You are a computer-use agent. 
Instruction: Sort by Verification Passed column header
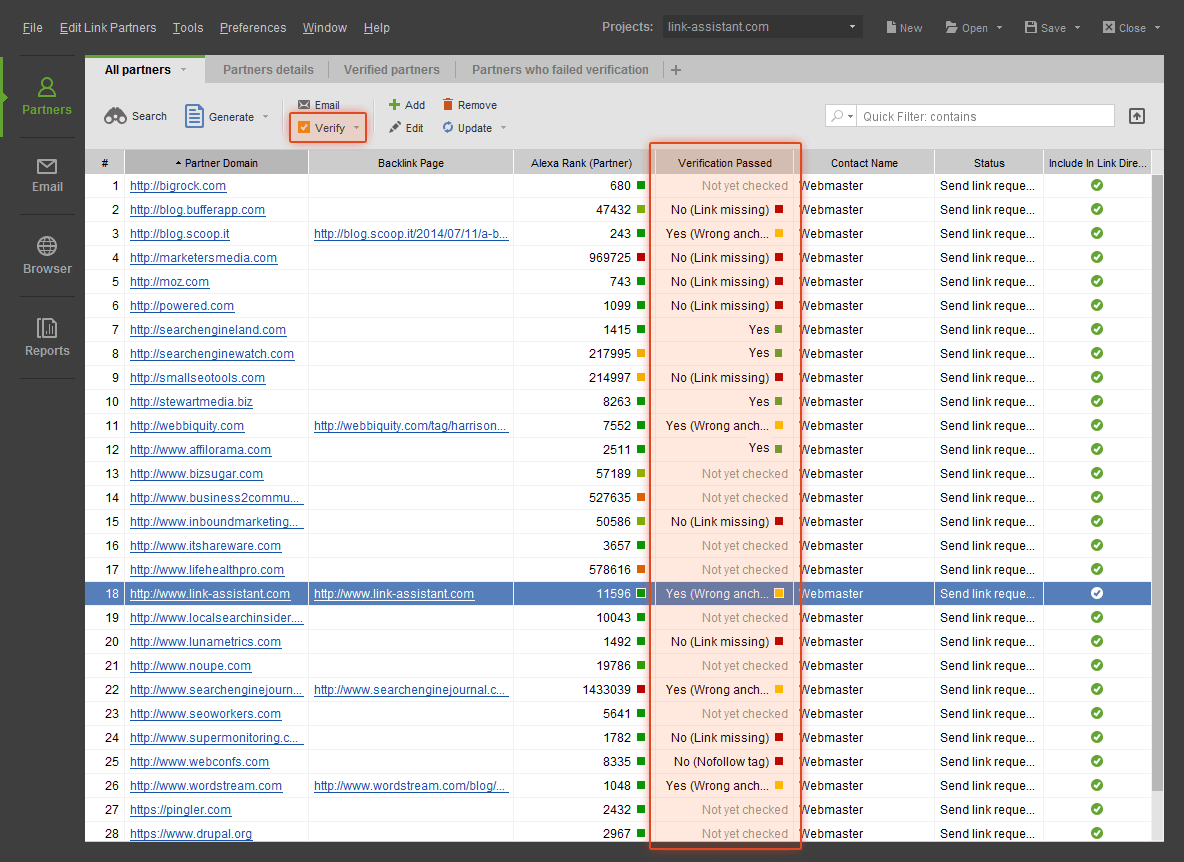[x=724, y=162]
